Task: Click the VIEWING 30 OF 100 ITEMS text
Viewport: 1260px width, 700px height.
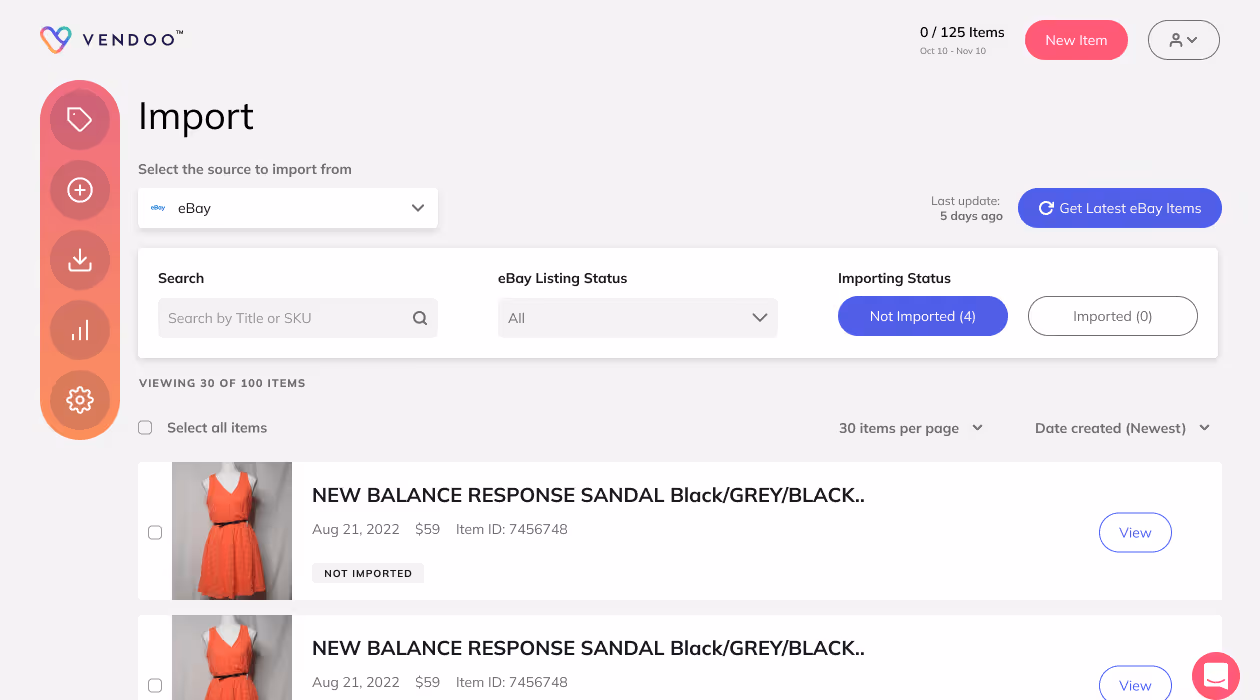Action: click(222, 383)
